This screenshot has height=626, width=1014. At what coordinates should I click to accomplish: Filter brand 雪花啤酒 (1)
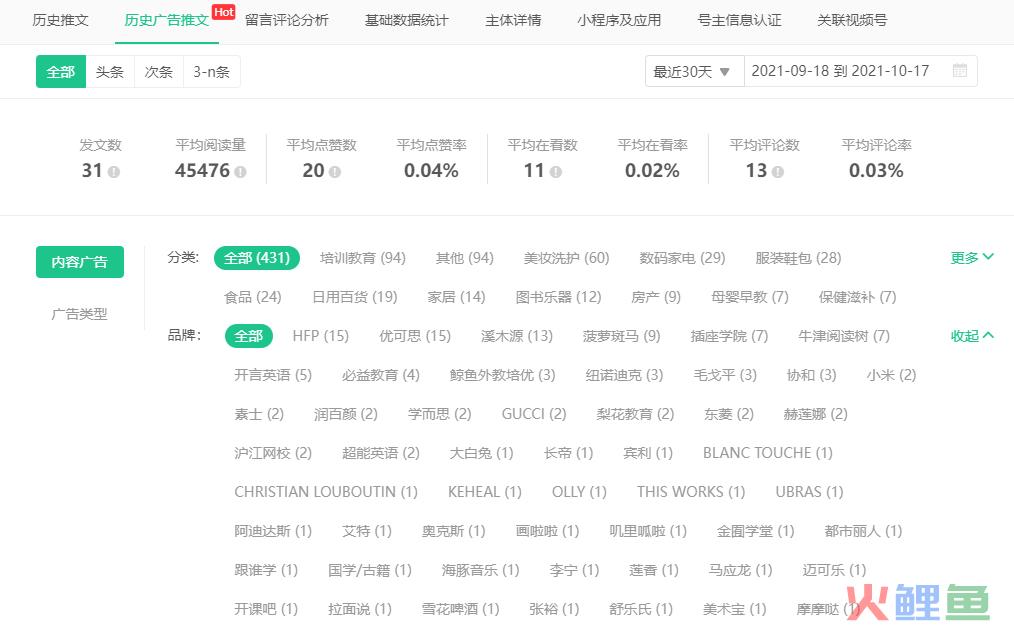(x=460, y=609)
